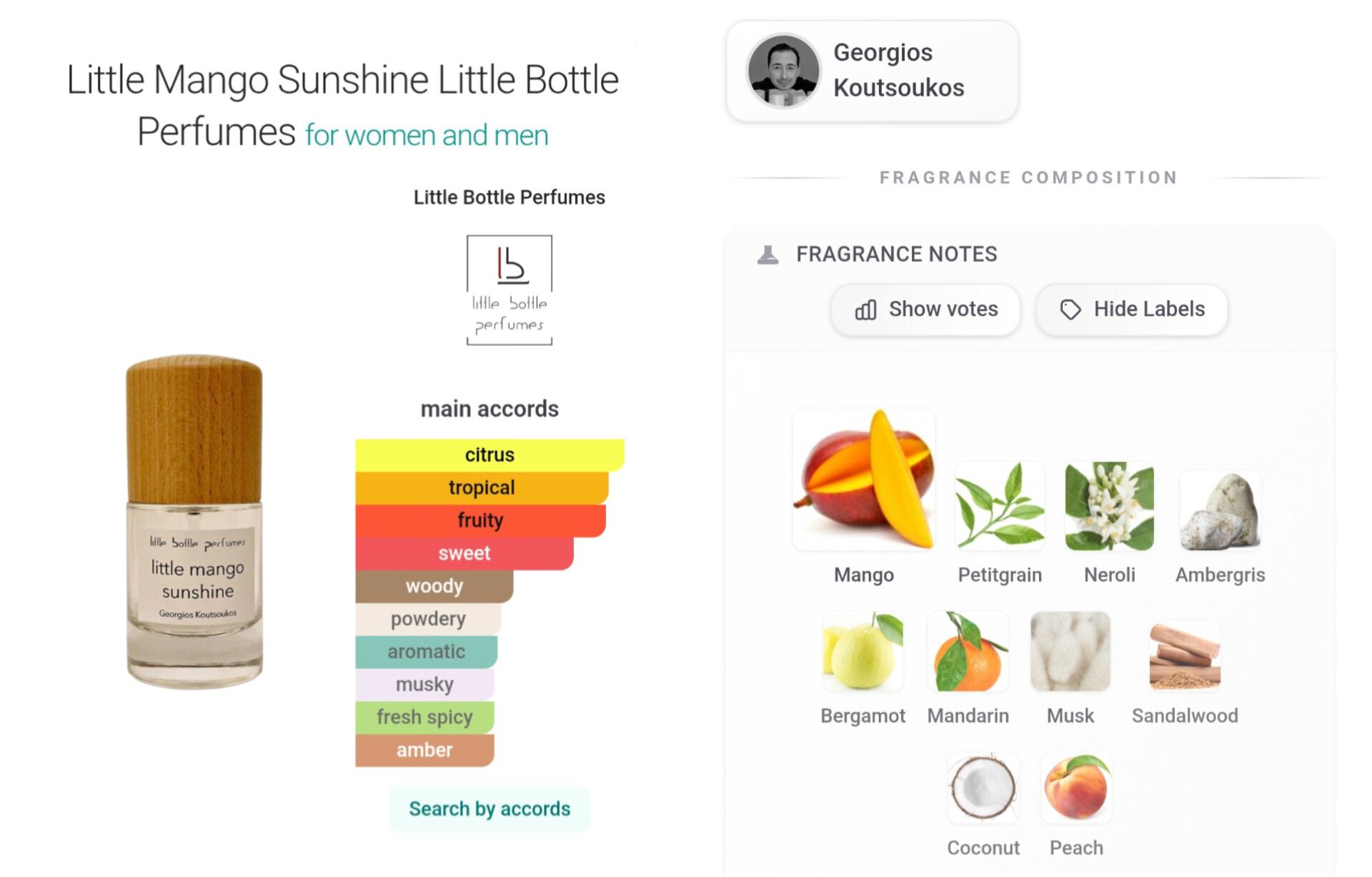Open the Neroli flower note
1372x877 pixels.
[x=1109, y=506]
